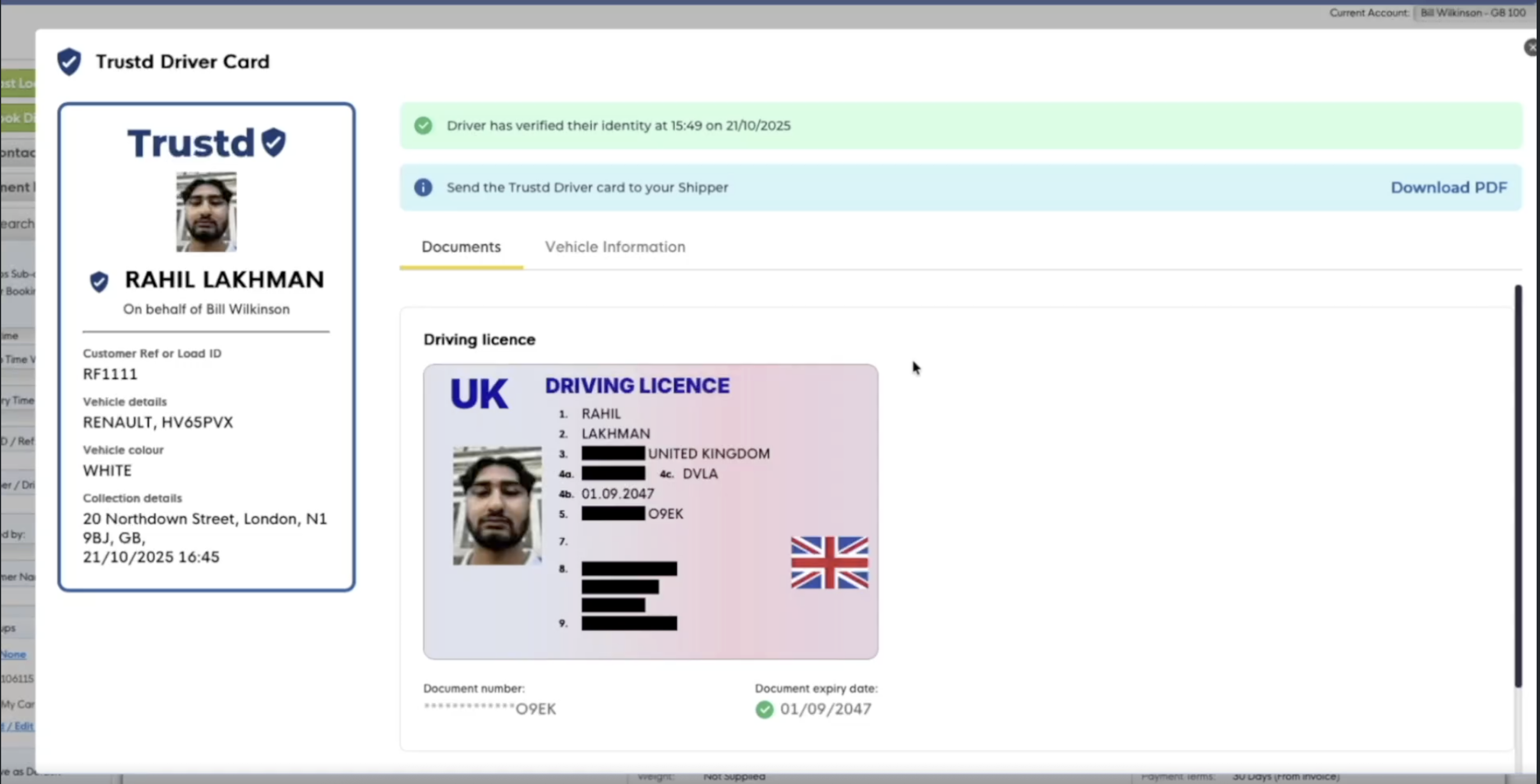This screenshot has width=1540, height=784.
Task: Click the shield icon beside Trustd Driver Card title
Action: pos(69,62)
